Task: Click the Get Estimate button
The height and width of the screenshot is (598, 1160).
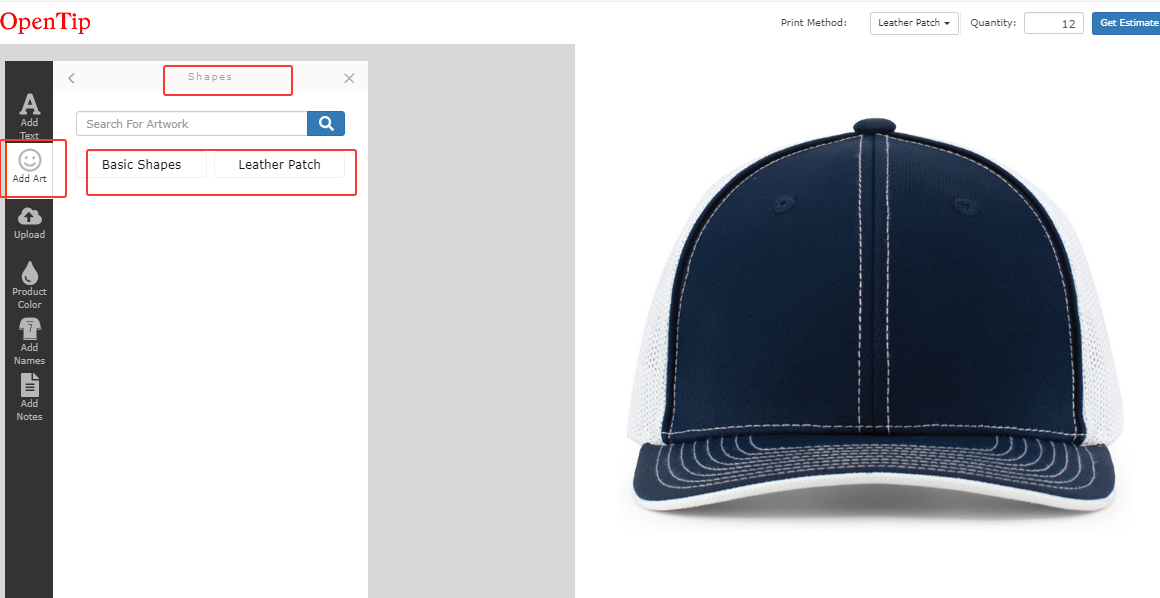Action: point(1127,23)
